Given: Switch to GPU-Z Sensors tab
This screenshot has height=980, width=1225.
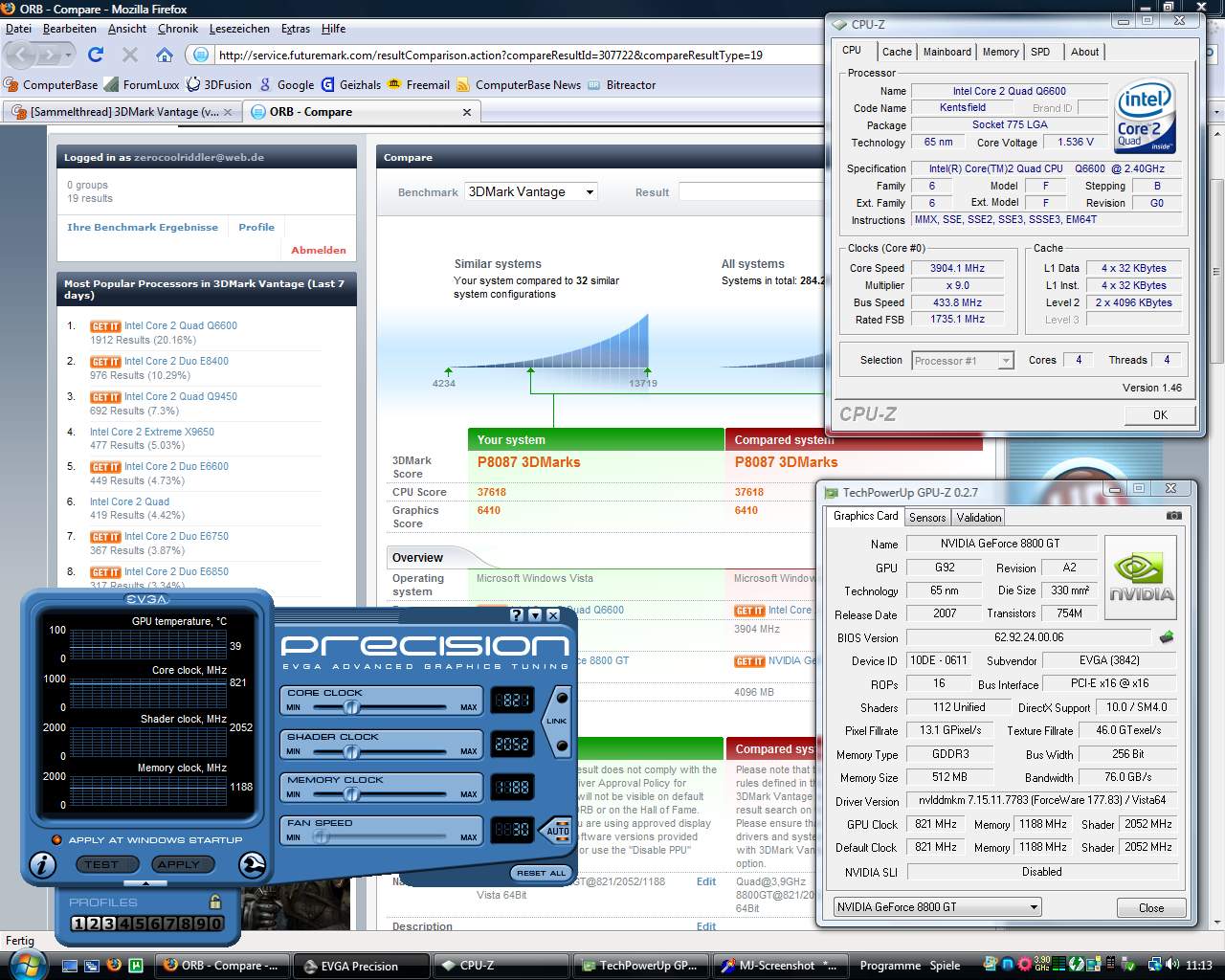Looking at the screenshot, I should pyautogui.click(x=927, y=518).
